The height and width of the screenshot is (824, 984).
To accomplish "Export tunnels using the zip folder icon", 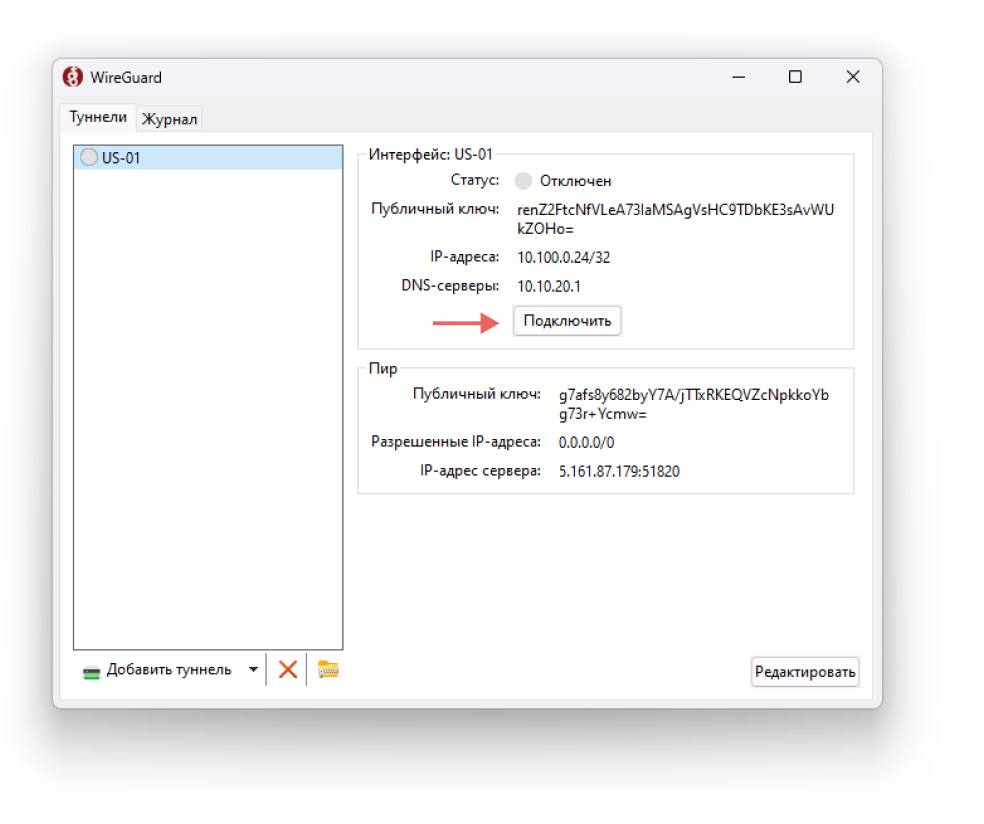I will [x=328, y=670].
